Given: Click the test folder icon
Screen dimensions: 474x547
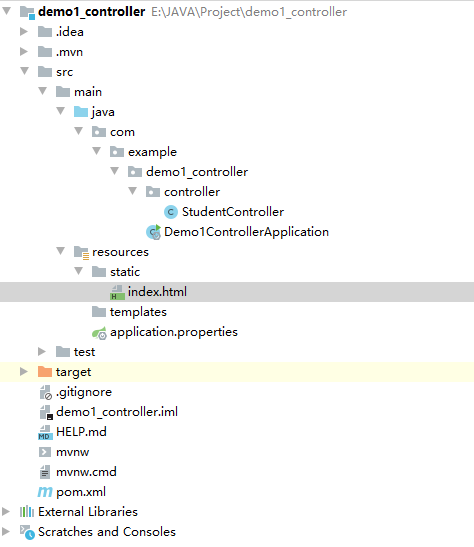Looking at the screenshot, I should [63, 352].
